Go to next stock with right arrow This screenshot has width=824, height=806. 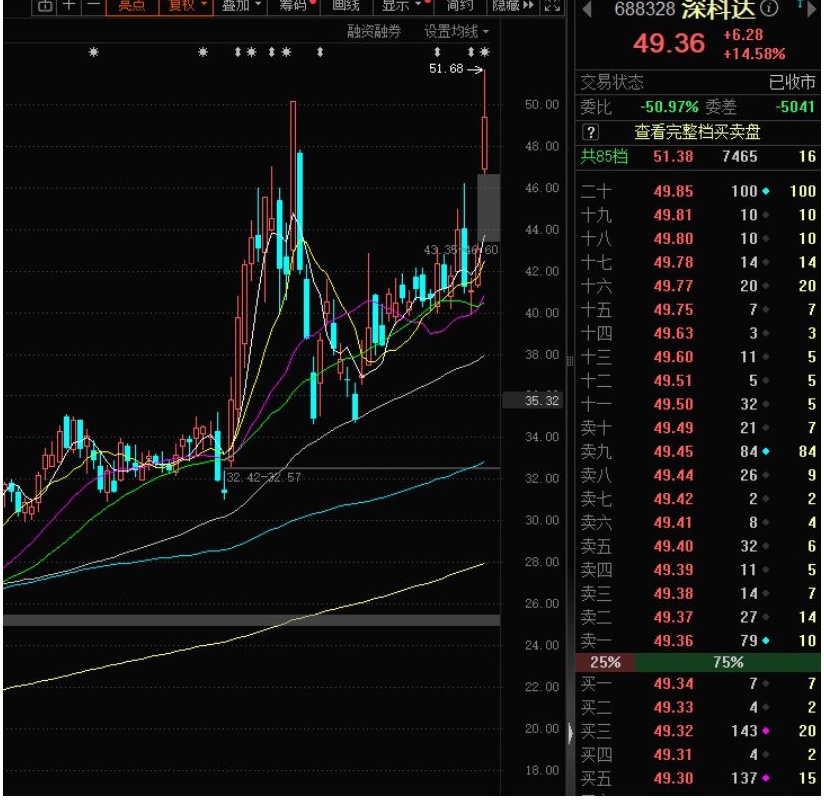coord(812,9)
